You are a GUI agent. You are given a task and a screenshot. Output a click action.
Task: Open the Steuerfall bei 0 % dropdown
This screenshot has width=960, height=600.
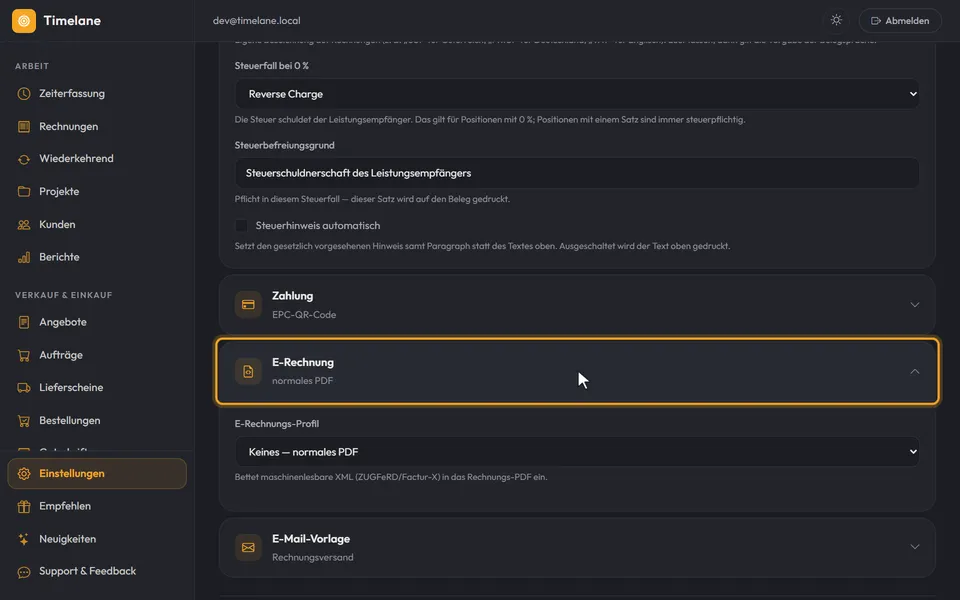click(x=577, y=94)
